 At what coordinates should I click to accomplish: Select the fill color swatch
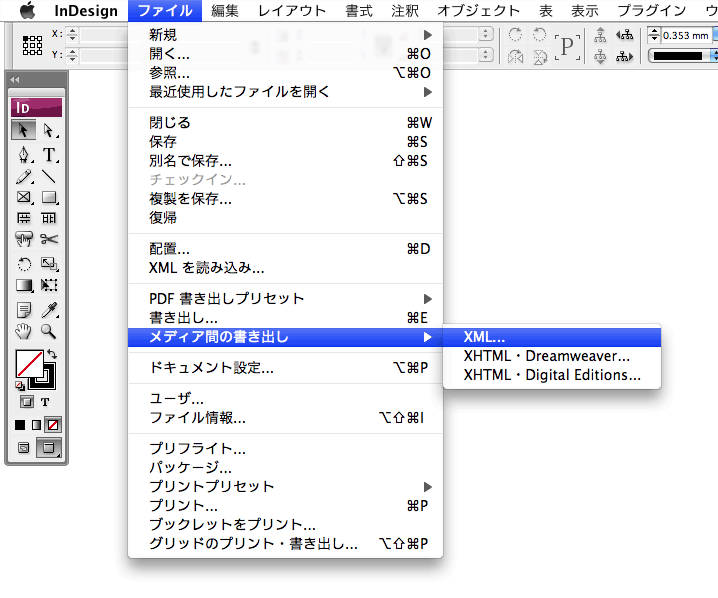tap(29, 364)
